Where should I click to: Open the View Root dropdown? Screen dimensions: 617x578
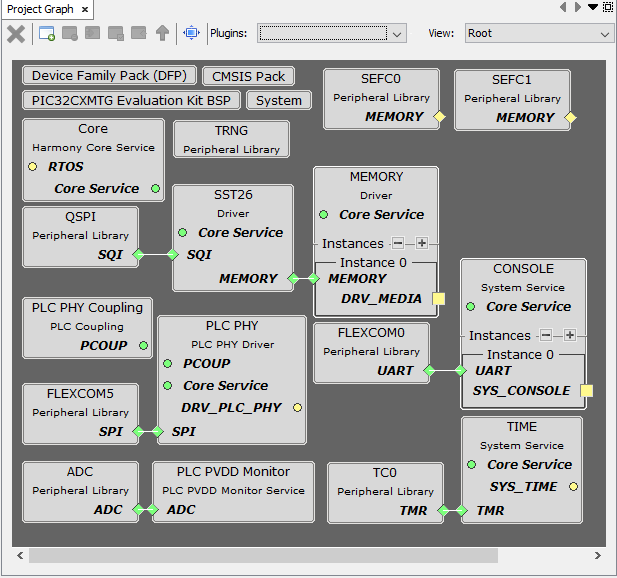click(538, 34)
